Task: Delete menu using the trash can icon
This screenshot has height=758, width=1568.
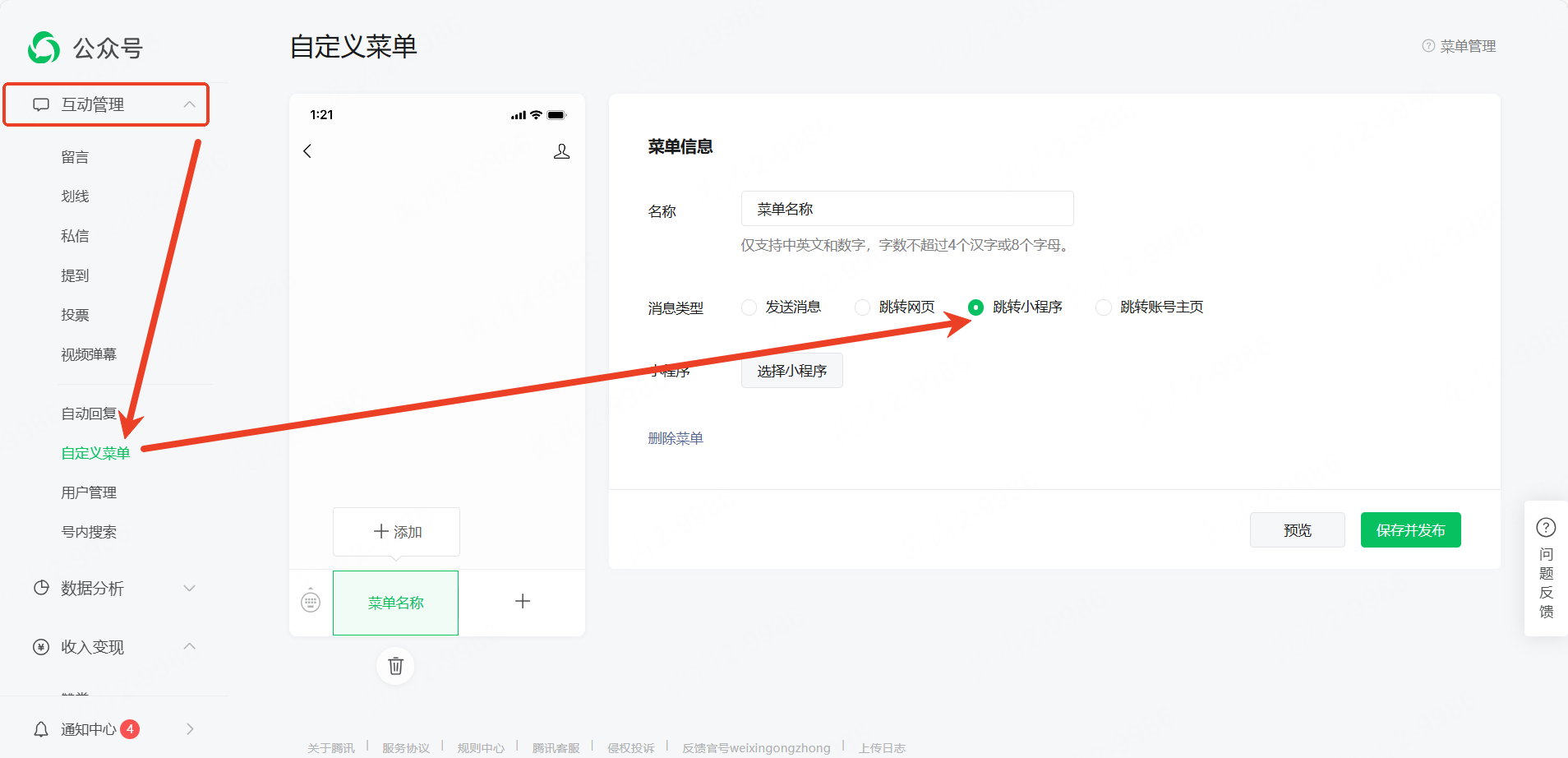Action: [395, 665]
